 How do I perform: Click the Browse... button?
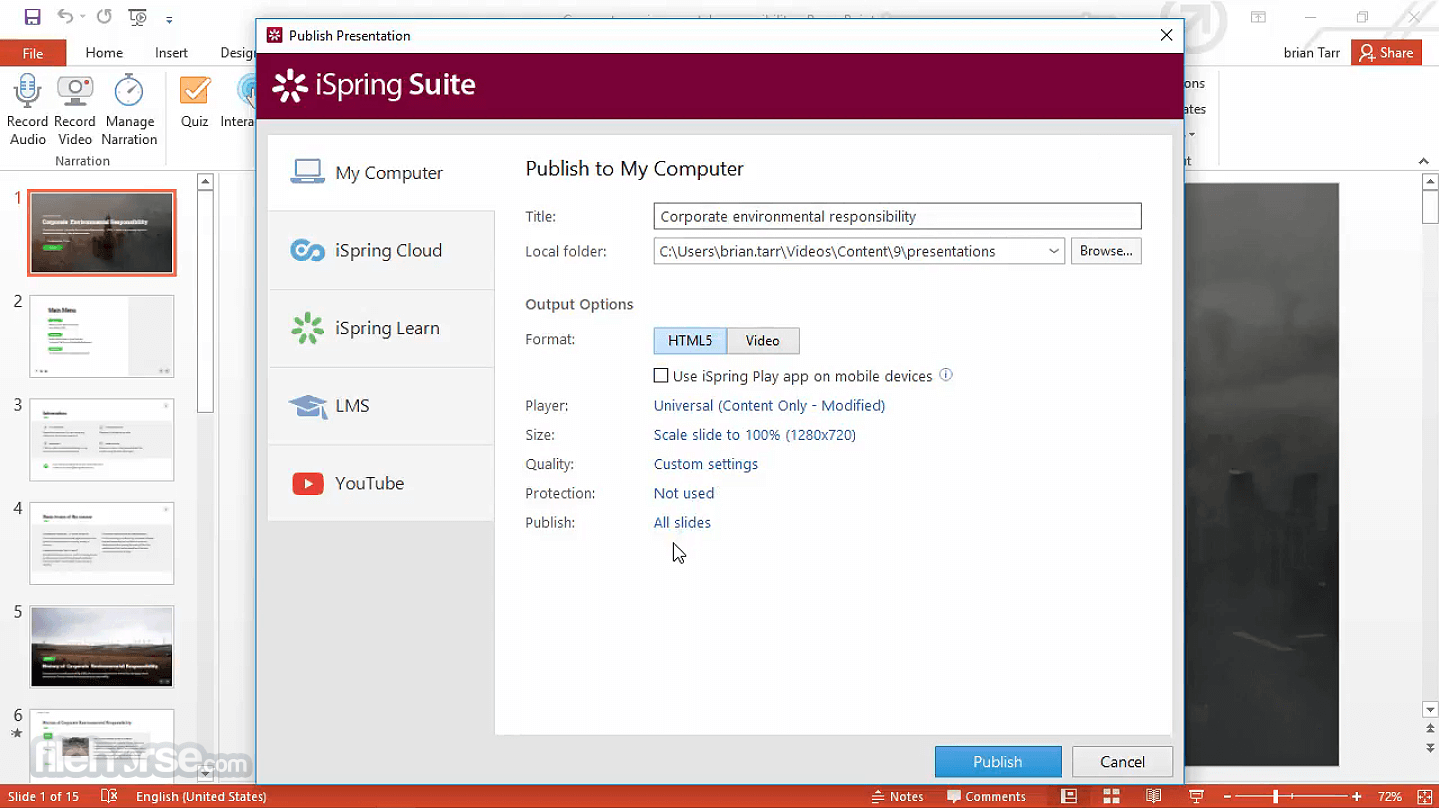point(1106,251)
